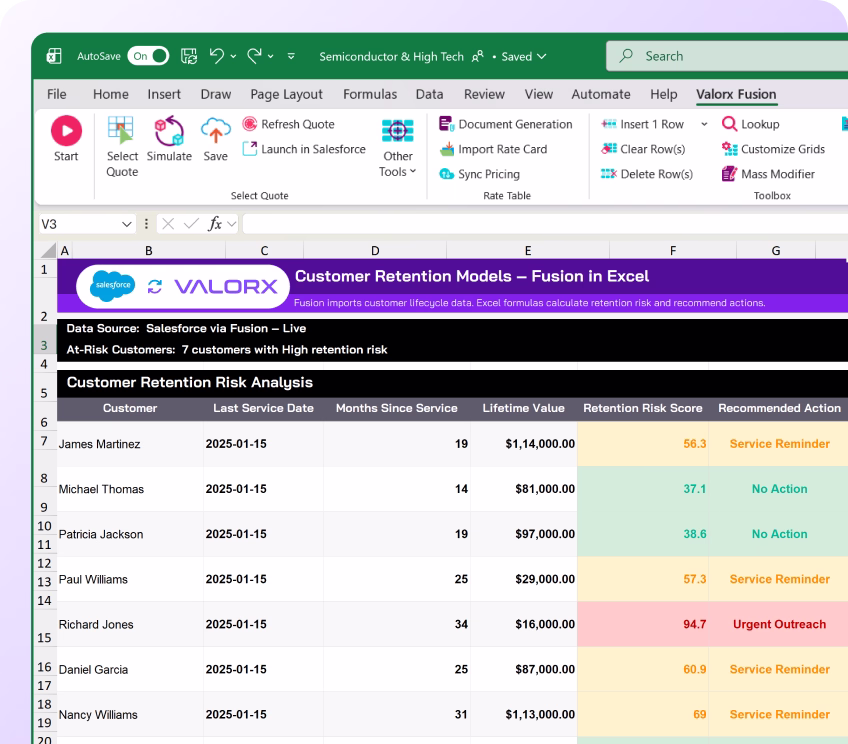The width and height of the screenshot is (848, 744).
Task: Click the Start play icon
Action: (66, 131)
